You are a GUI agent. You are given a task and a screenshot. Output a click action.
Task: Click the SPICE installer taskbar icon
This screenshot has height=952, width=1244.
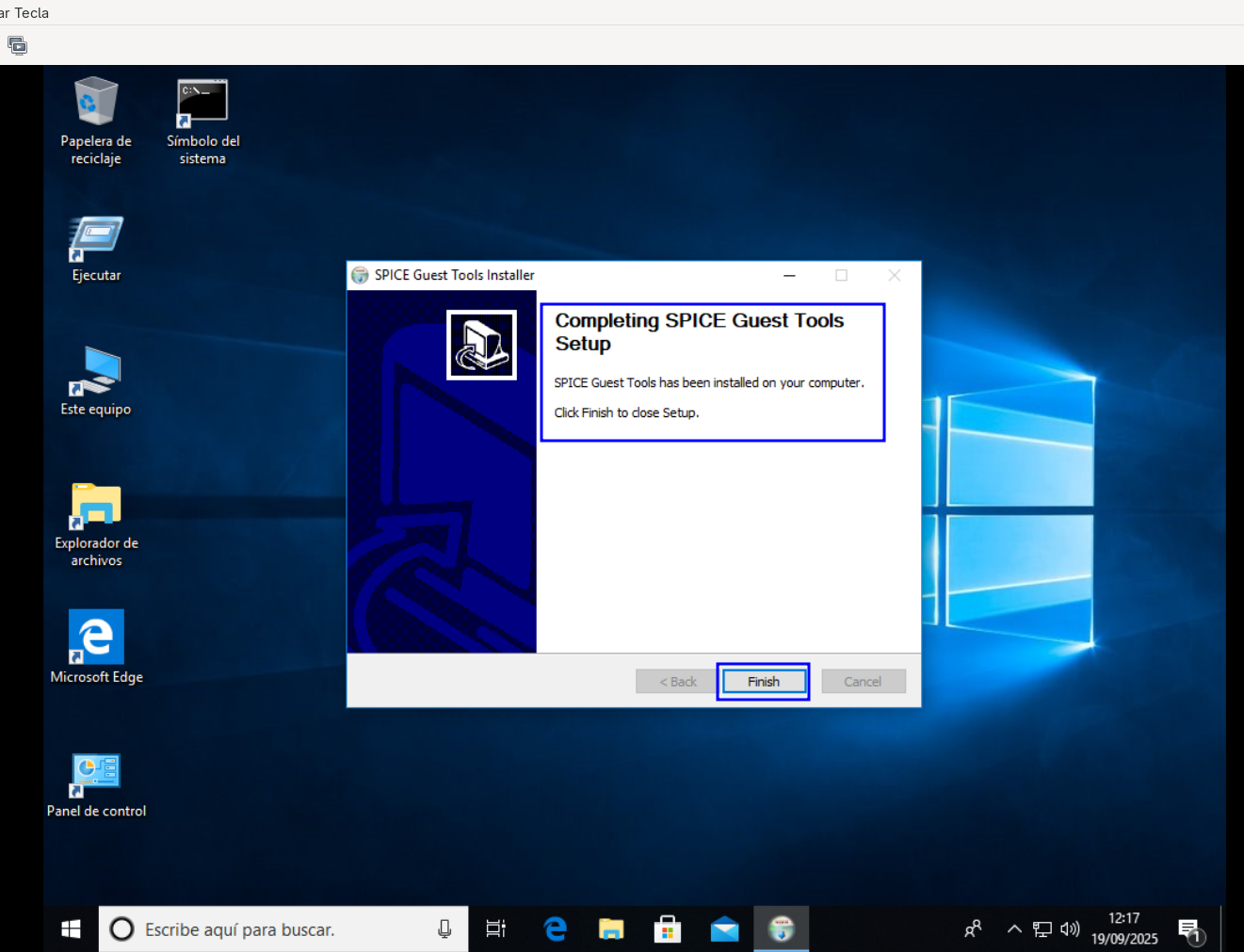(x=781, y=929)
